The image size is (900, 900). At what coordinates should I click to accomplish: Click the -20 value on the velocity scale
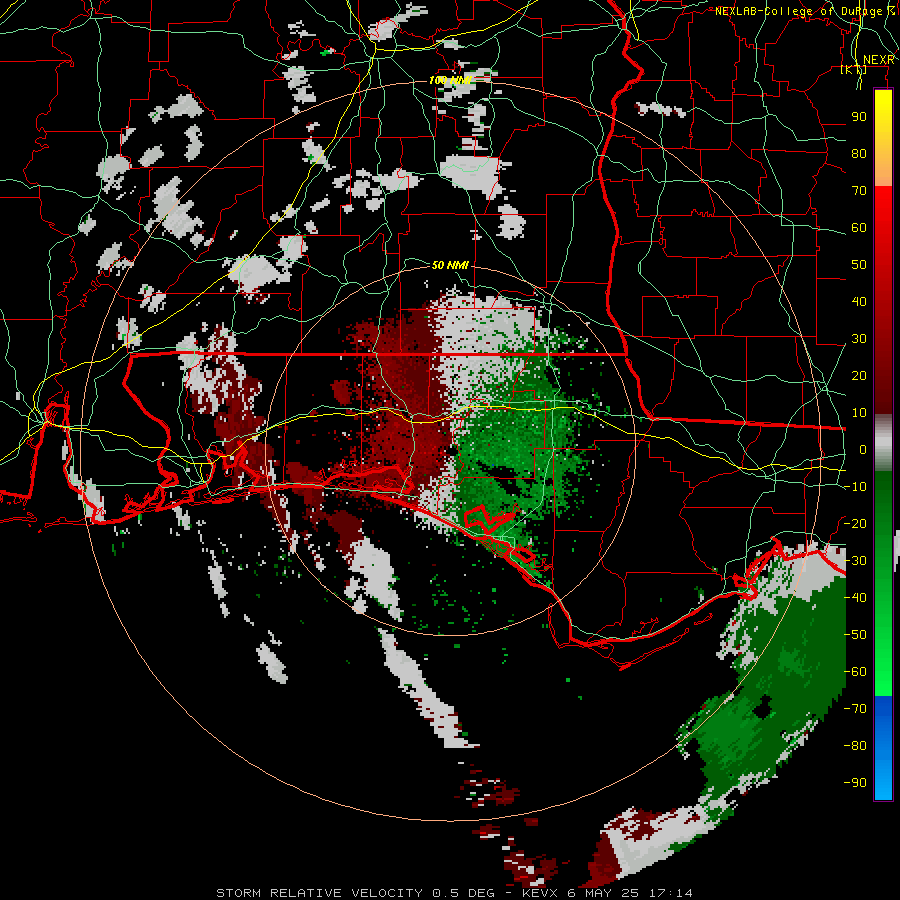(x=855, y=523)
